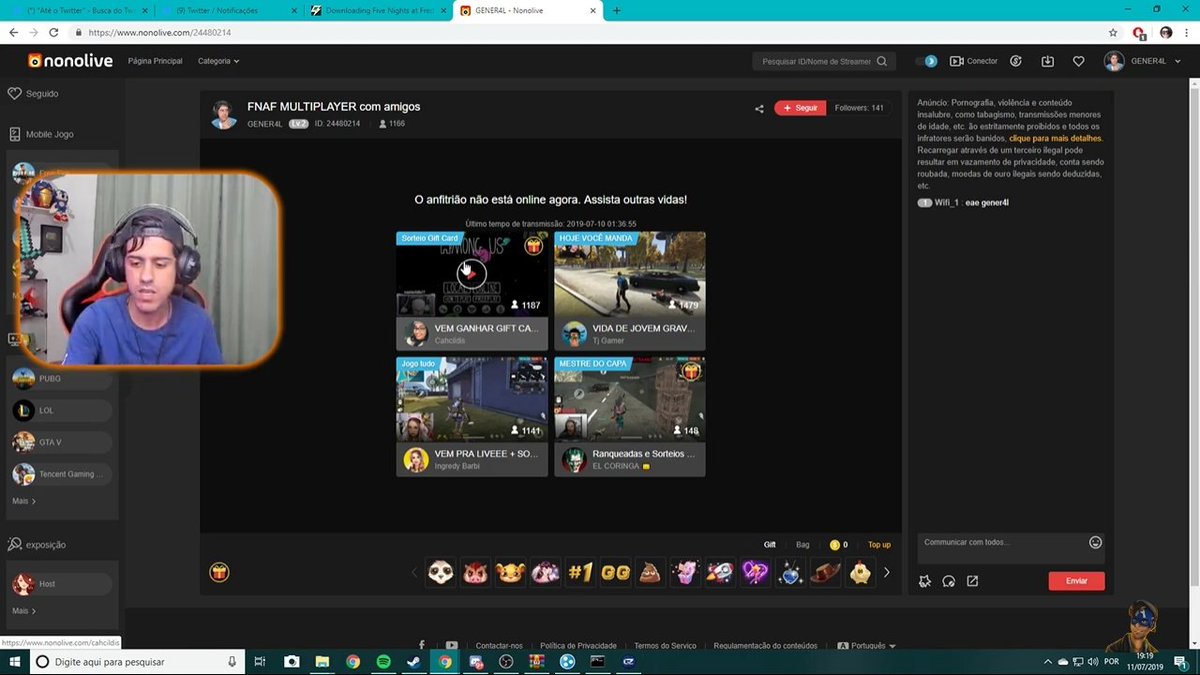
Task: Click the Enviar chat button
Action: pyautogui.click(x=1076, y=580)
